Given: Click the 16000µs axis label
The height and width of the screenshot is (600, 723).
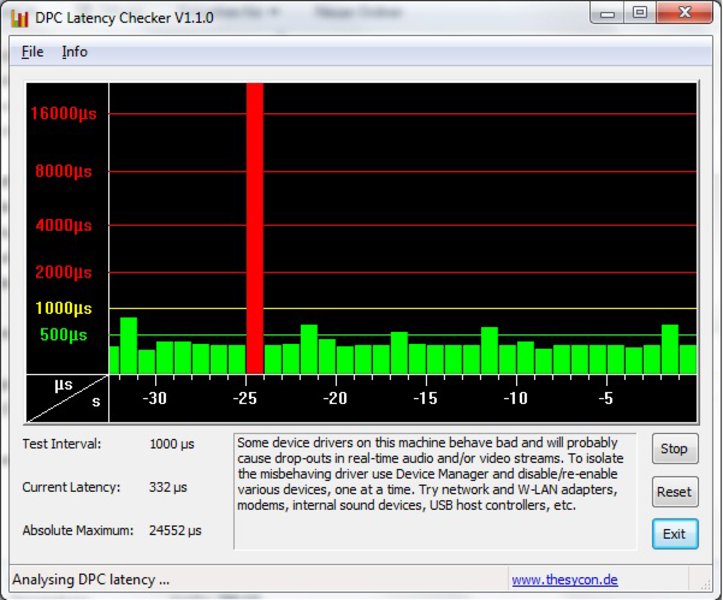Looking at the screenshot, I should (x=64, y=113).
